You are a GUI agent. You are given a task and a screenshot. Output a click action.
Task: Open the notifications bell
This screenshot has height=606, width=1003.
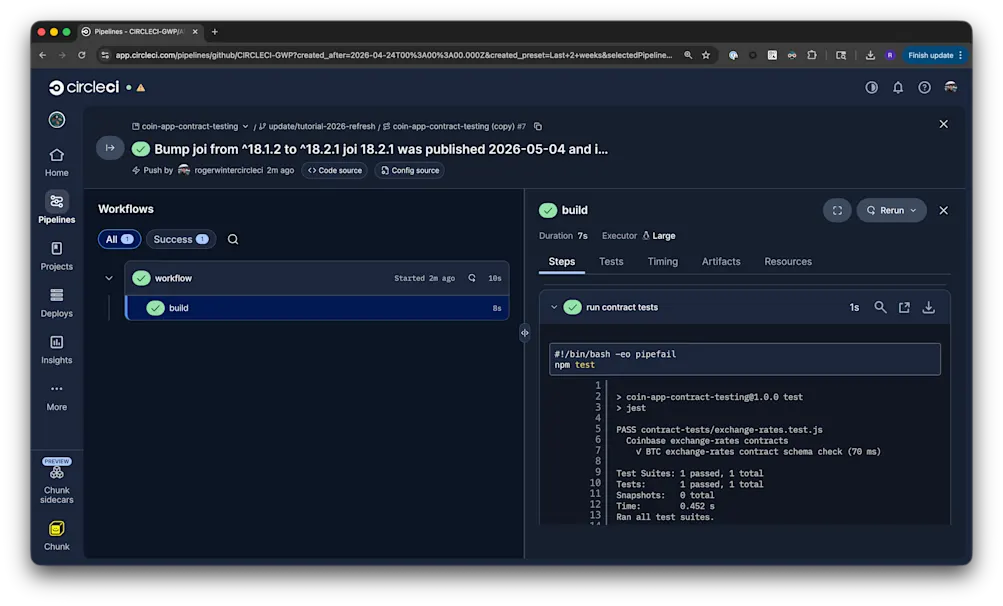[898, 87]
